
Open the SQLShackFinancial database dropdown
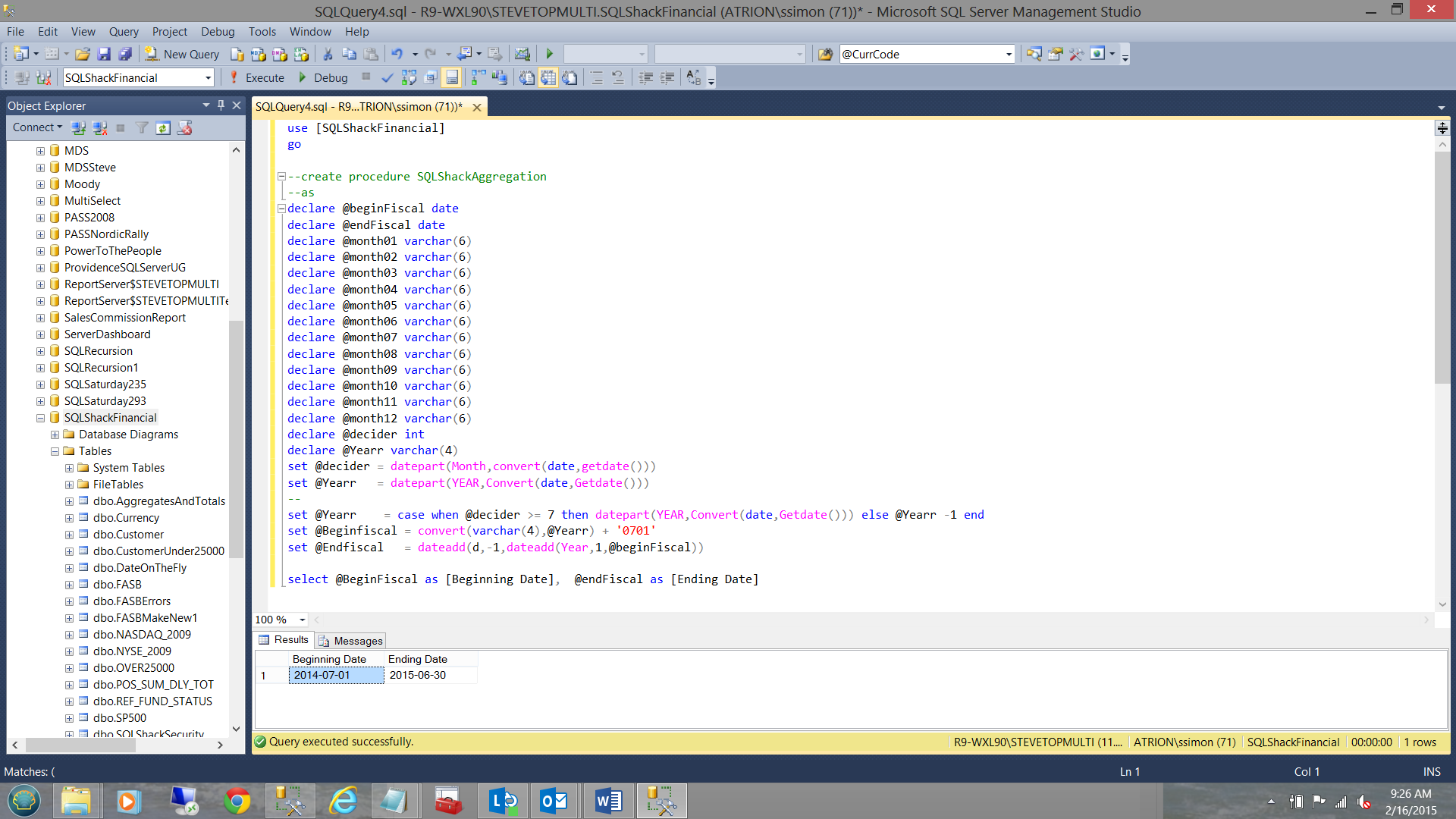tap(208, 77)
